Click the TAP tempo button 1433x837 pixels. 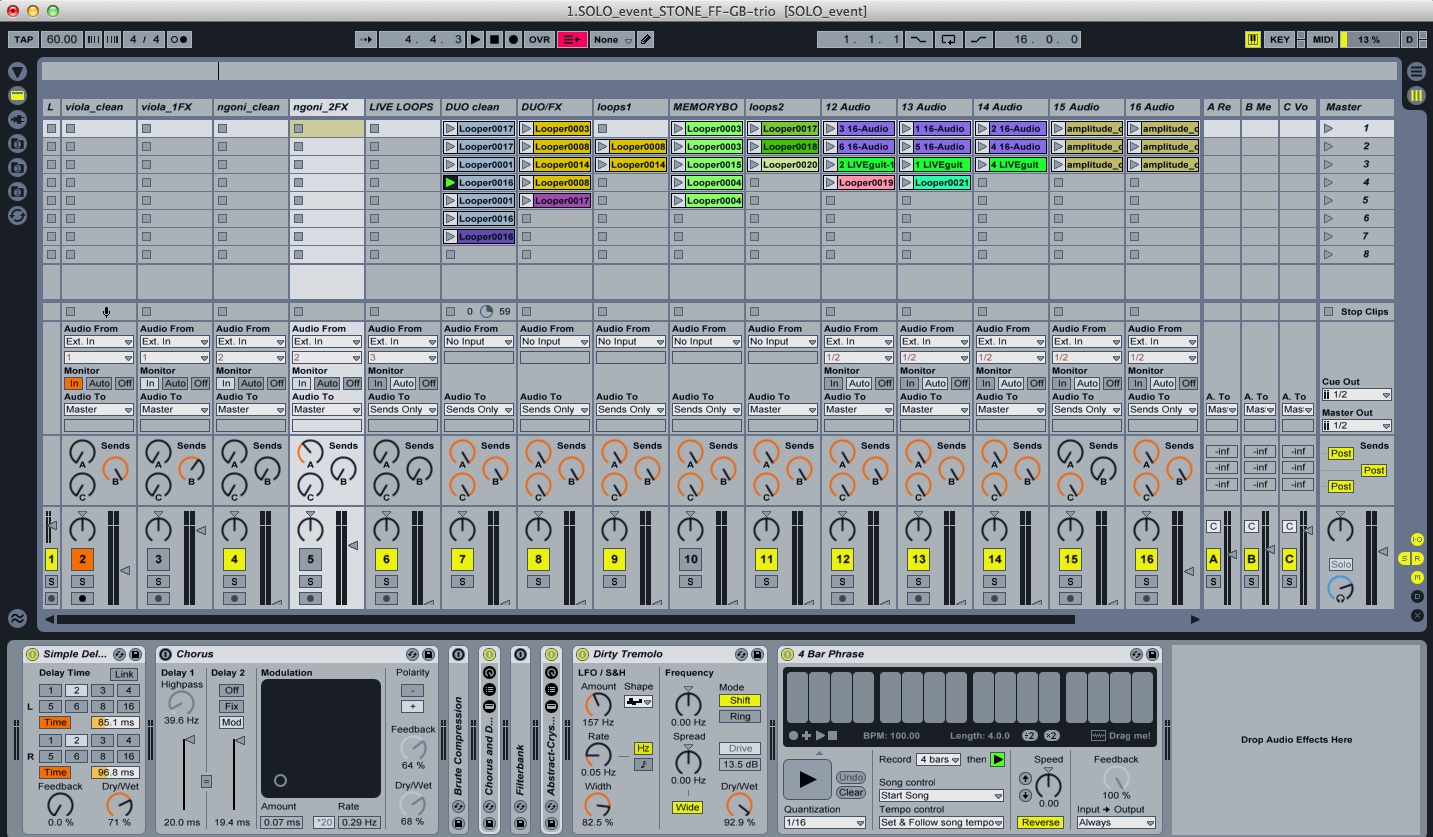click(23, 40)
